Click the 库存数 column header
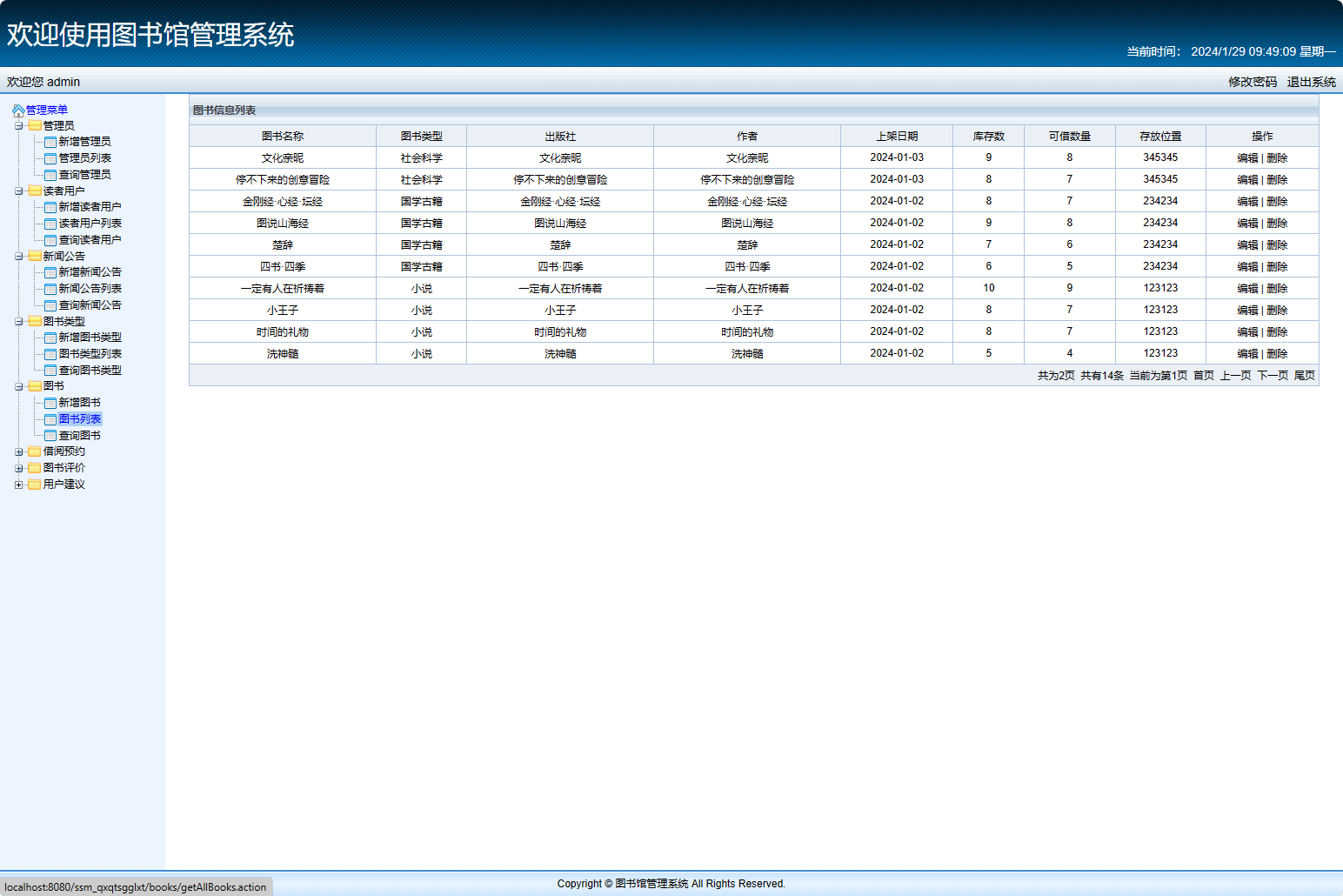 (989, 137)
